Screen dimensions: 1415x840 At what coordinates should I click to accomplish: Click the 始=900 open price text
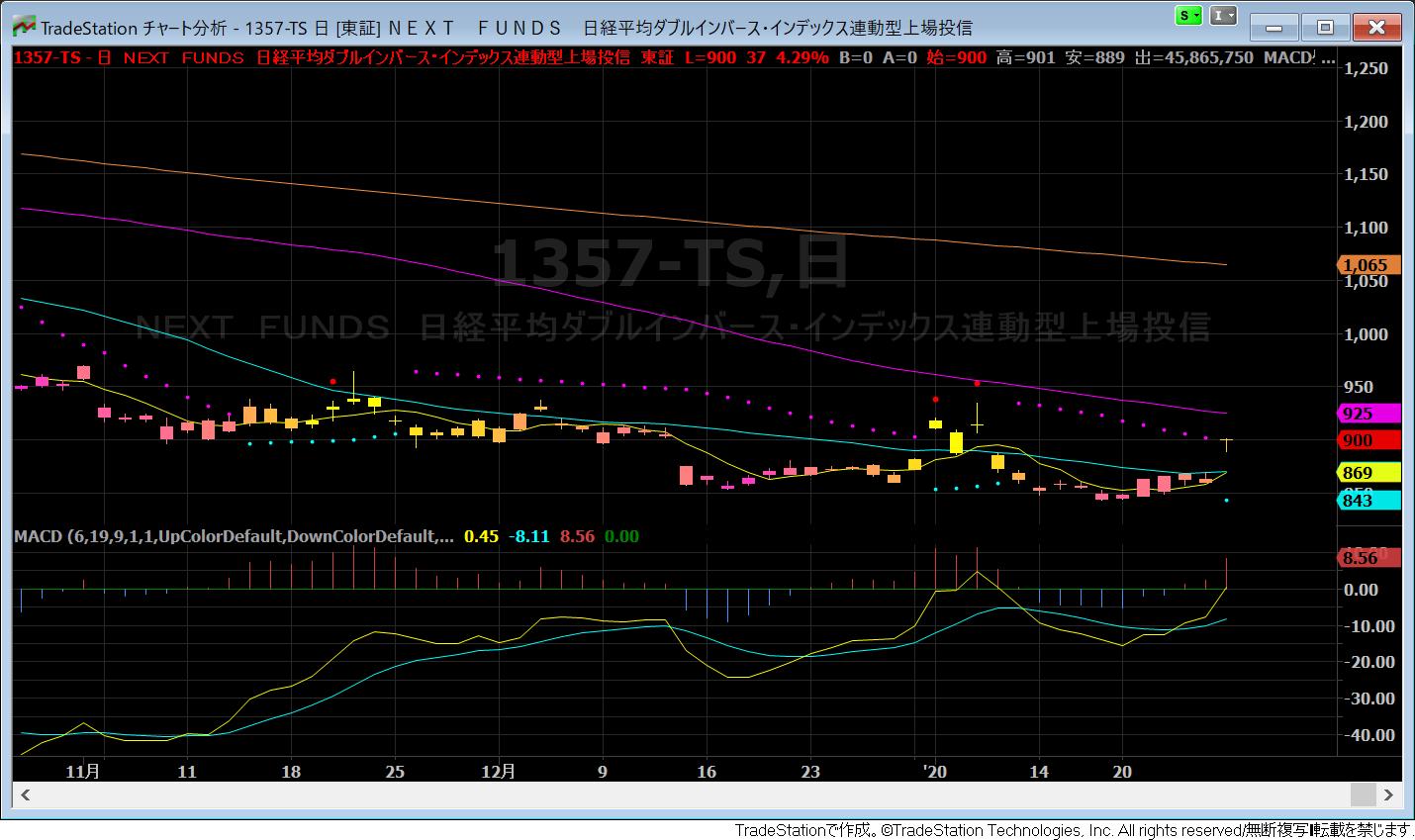[x=957, y=57]
